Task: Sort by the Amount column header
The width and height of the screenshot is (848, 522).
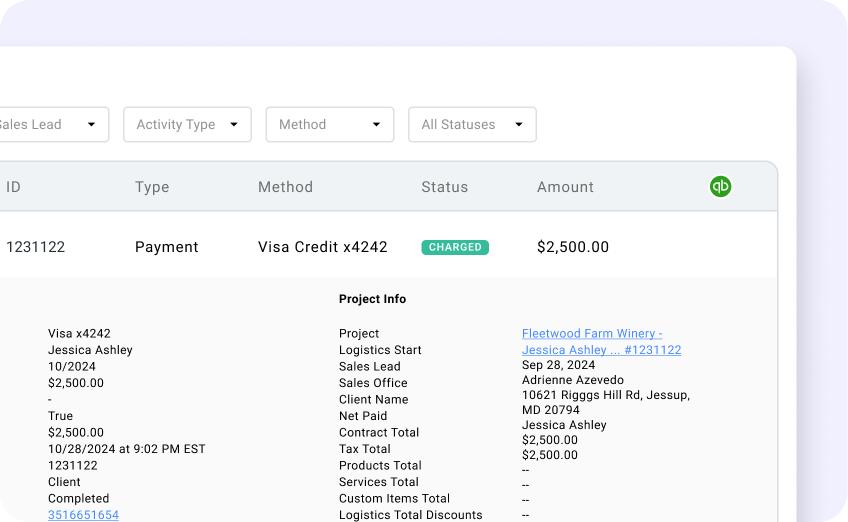Action: click(x=565, y=187)
